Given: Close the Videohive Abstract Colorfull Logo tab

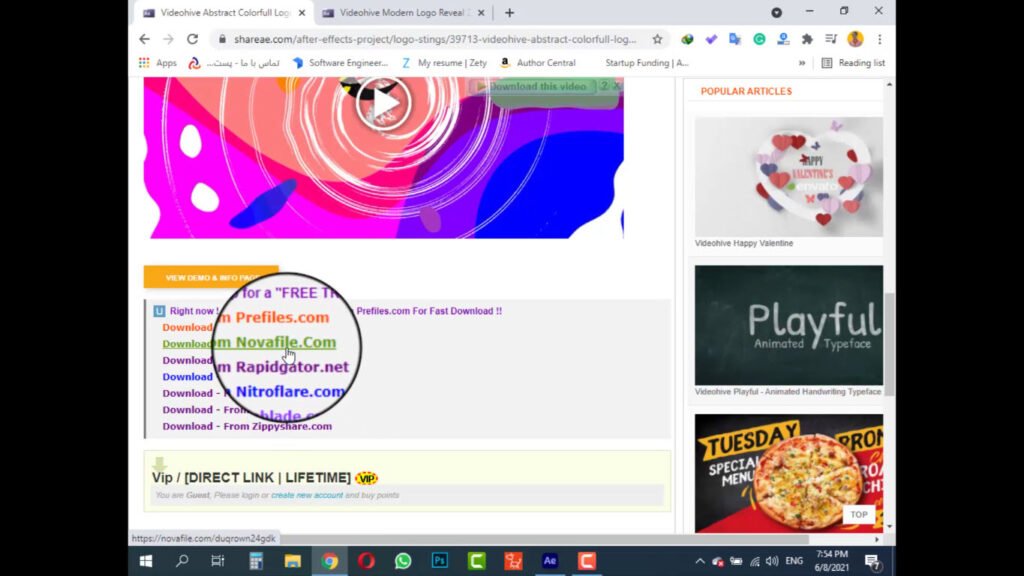Looking at the screenshot, I should 302,12.
